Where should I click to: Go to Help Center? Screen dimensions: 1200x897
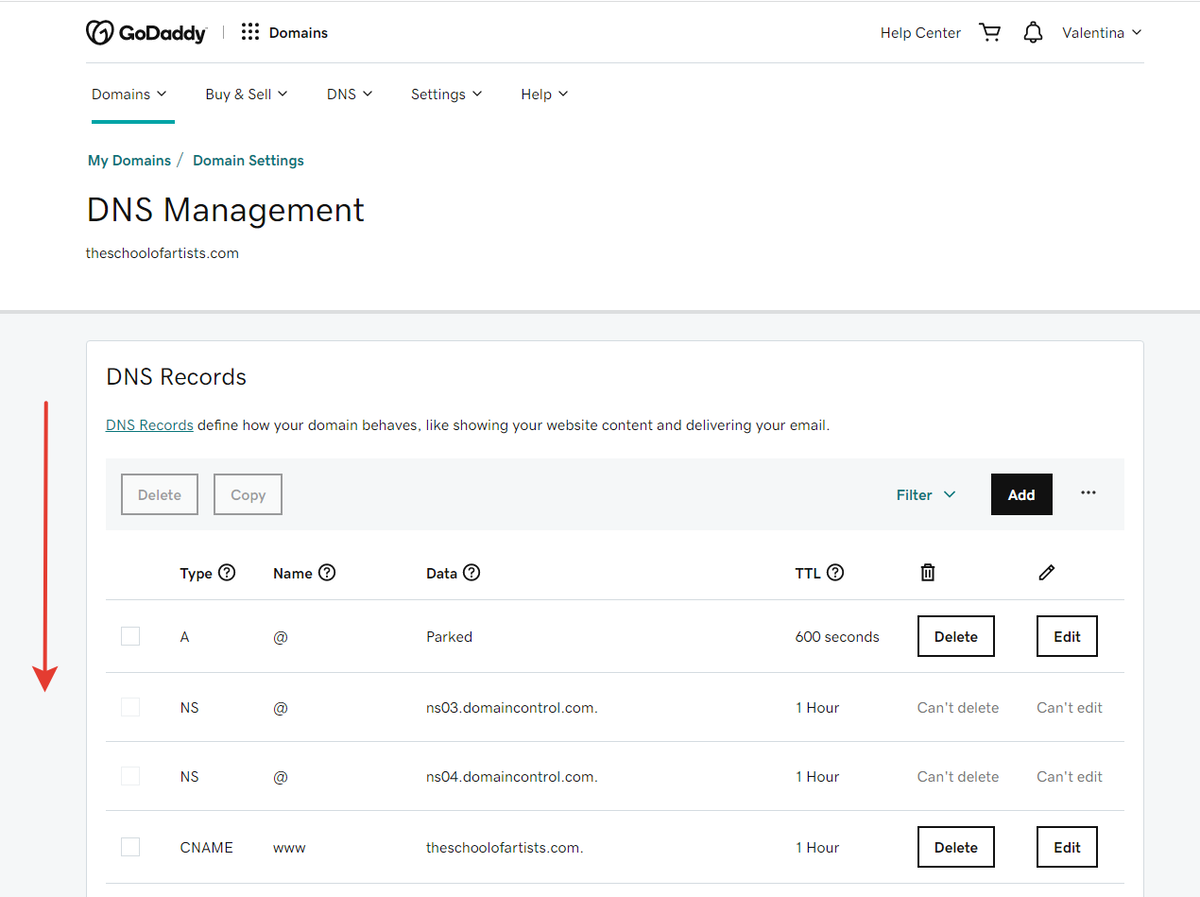tap(920, 33)
